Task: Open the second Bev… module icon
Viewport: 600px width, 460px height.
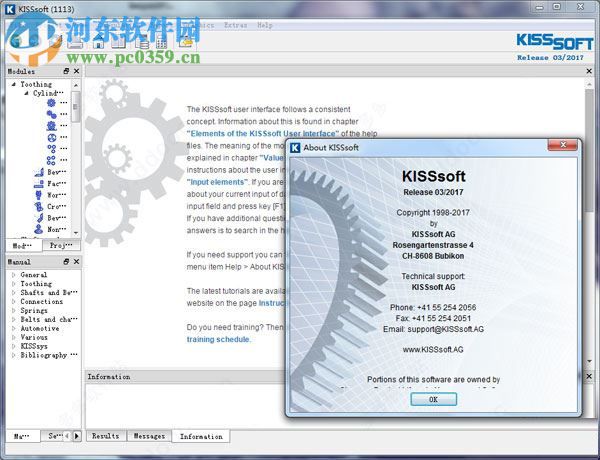Action: [x=39, y=218]
